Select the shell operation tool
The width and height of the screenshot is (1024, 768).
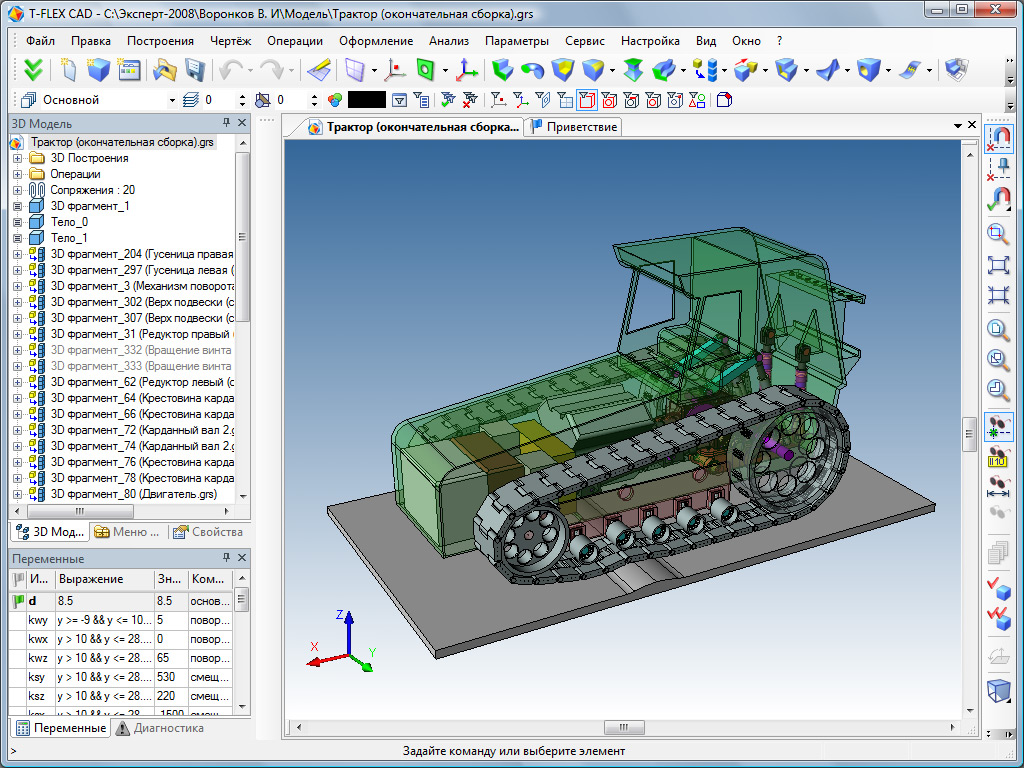[x=786, y=69]
